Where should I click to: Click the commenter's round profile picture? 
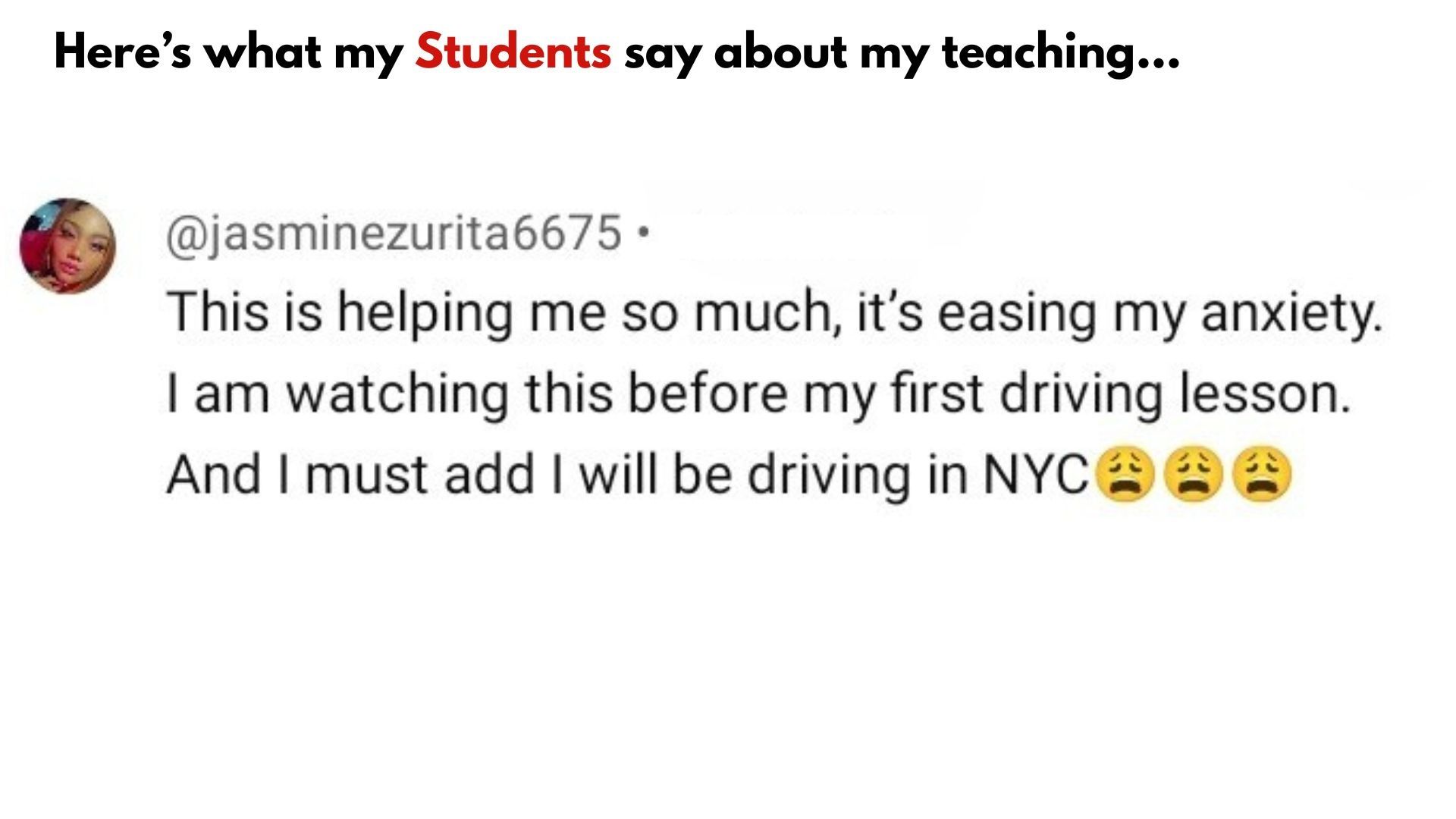68,246
